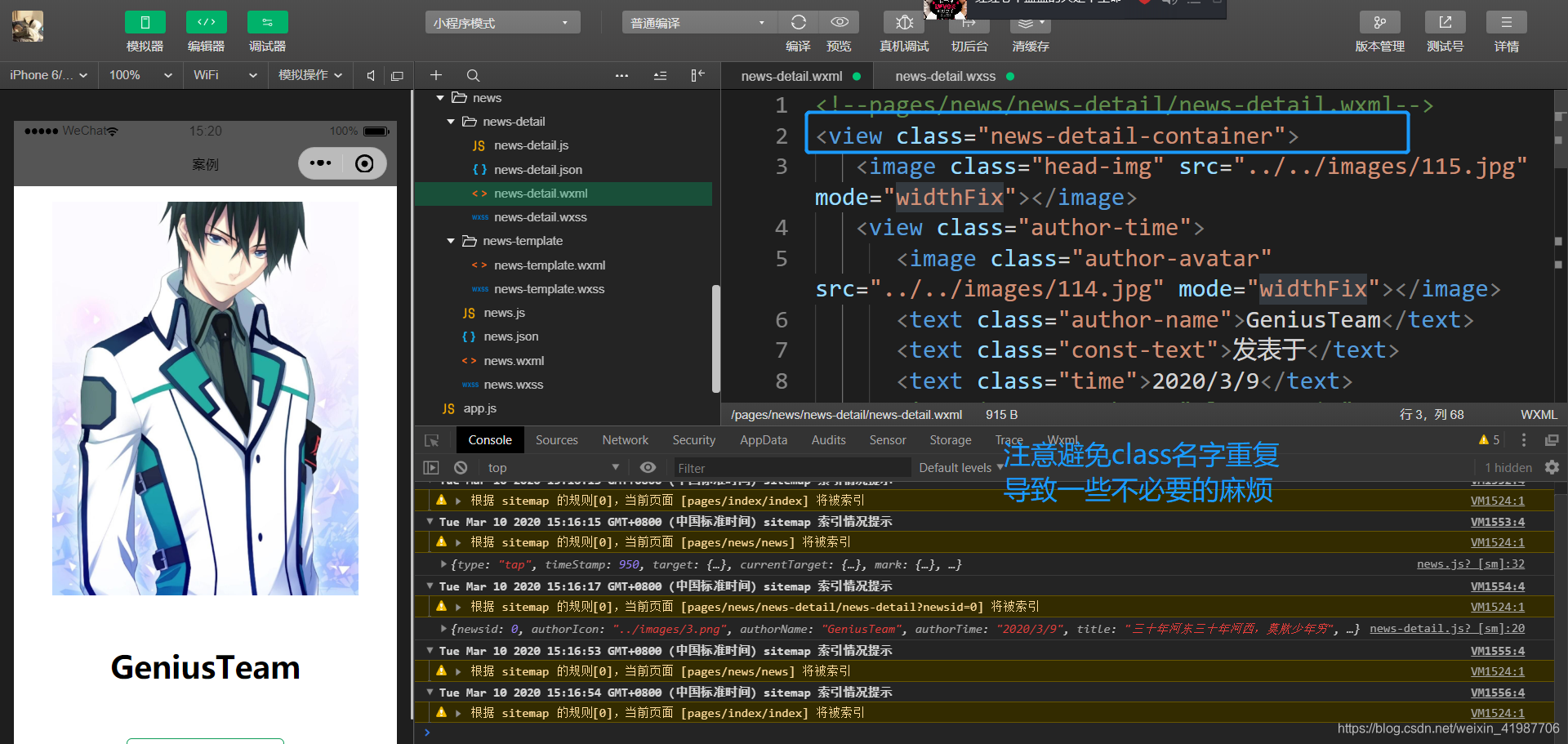Open news.js? [sm]:32 source link
The width and height of the screenshot is (1568, 744).
pyautogui.click(x=1470, y=564)
